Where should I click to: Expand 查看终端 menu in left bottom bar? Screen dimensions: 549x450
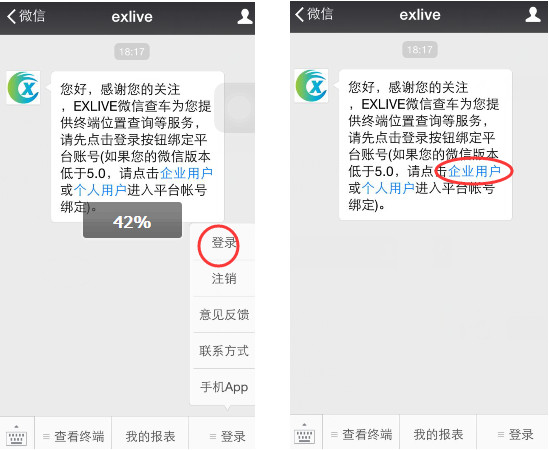[x=73, y=436]
